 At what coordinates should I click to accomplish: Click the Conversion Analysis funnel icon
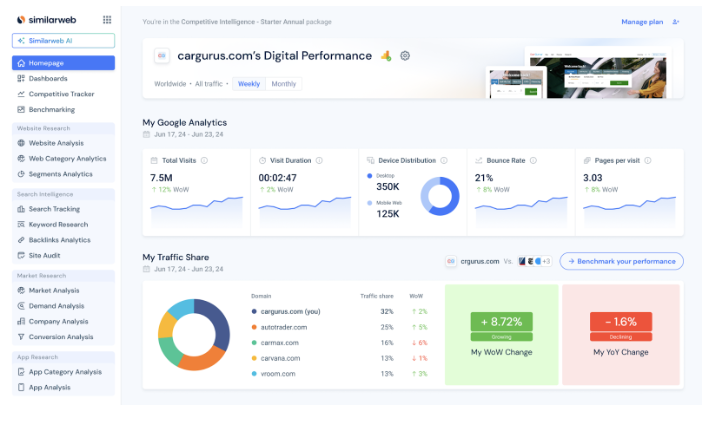tap(21, 336)
